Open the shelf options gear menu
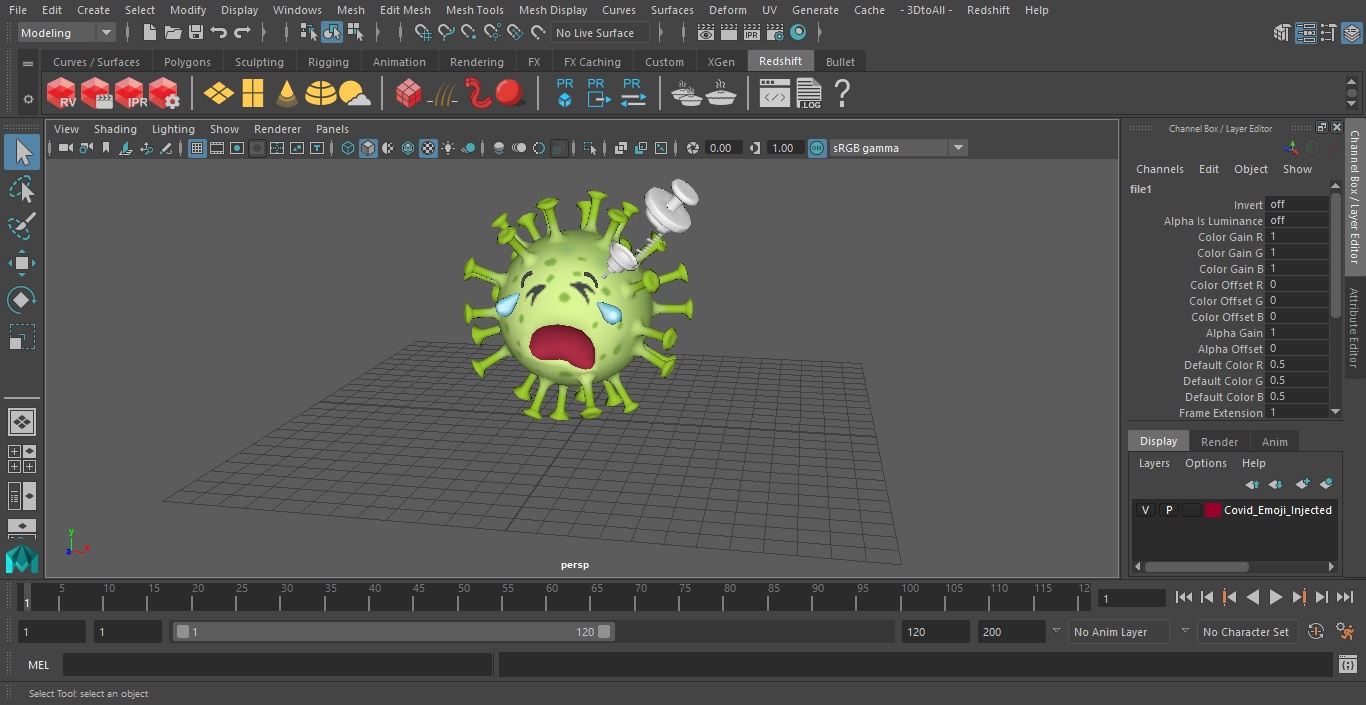1366x705 pixels. click(28, 99)
